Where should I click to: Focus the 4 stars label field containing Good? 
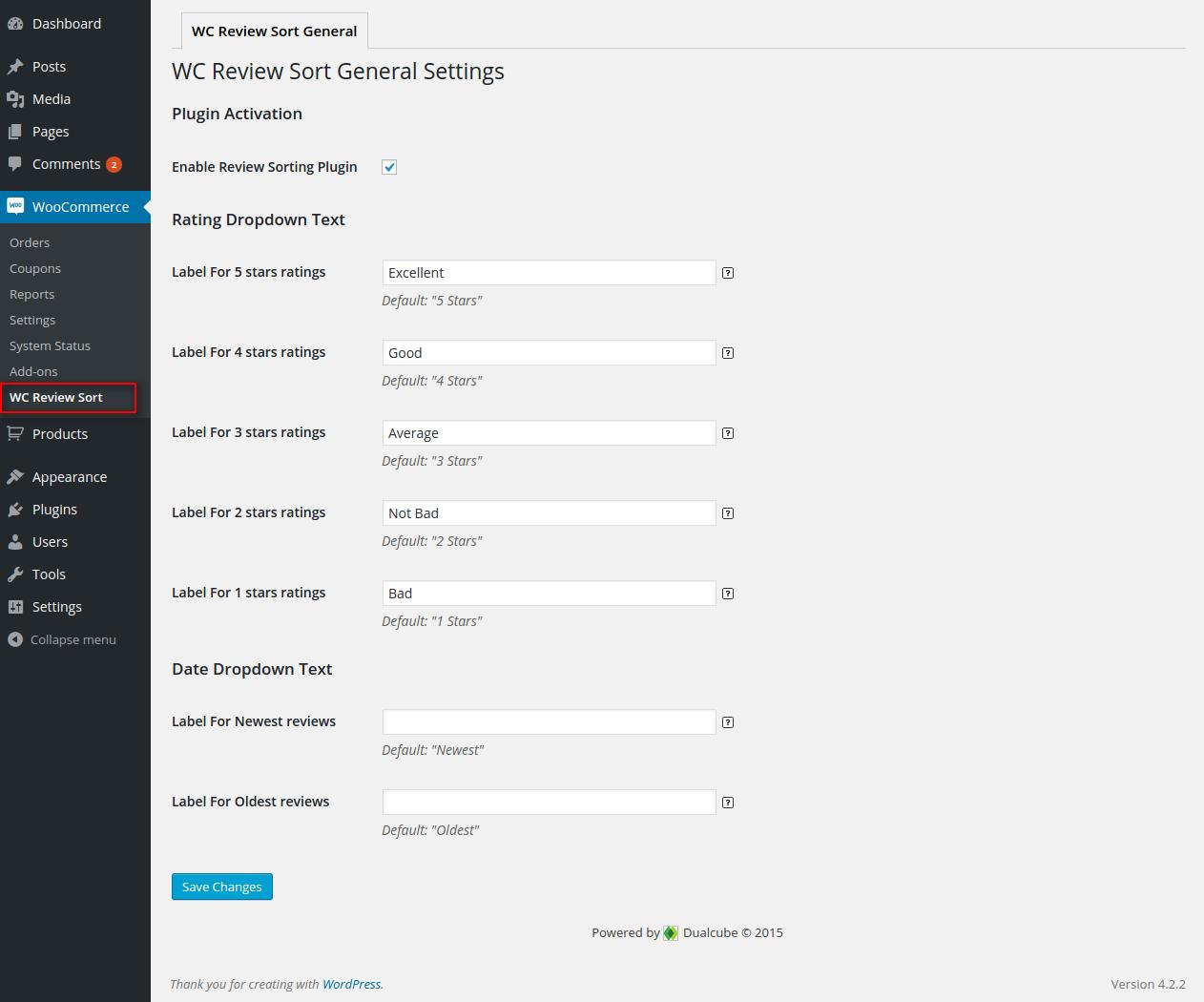549,353
